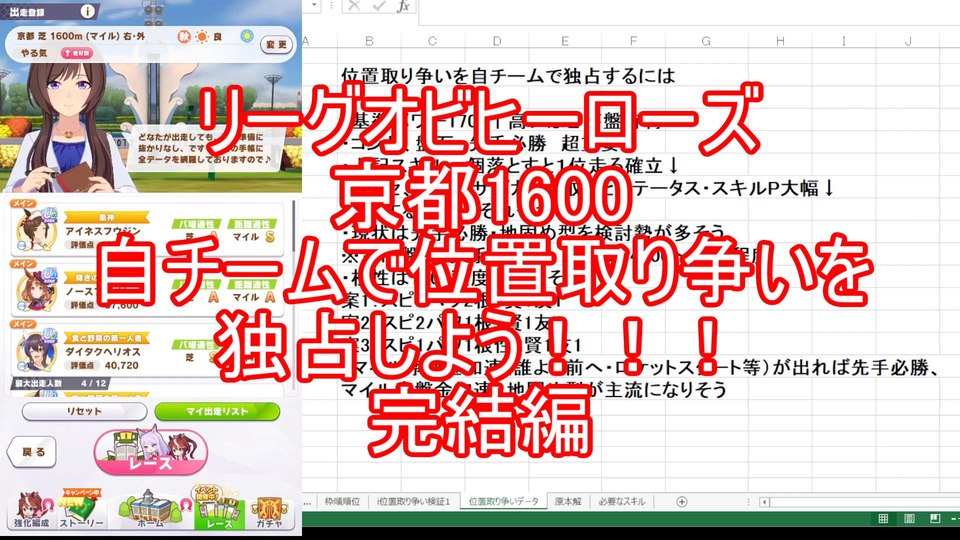Select Aines Fujin character portrait
The height and width of the screenshot is (540, 960).
[36, 229]
